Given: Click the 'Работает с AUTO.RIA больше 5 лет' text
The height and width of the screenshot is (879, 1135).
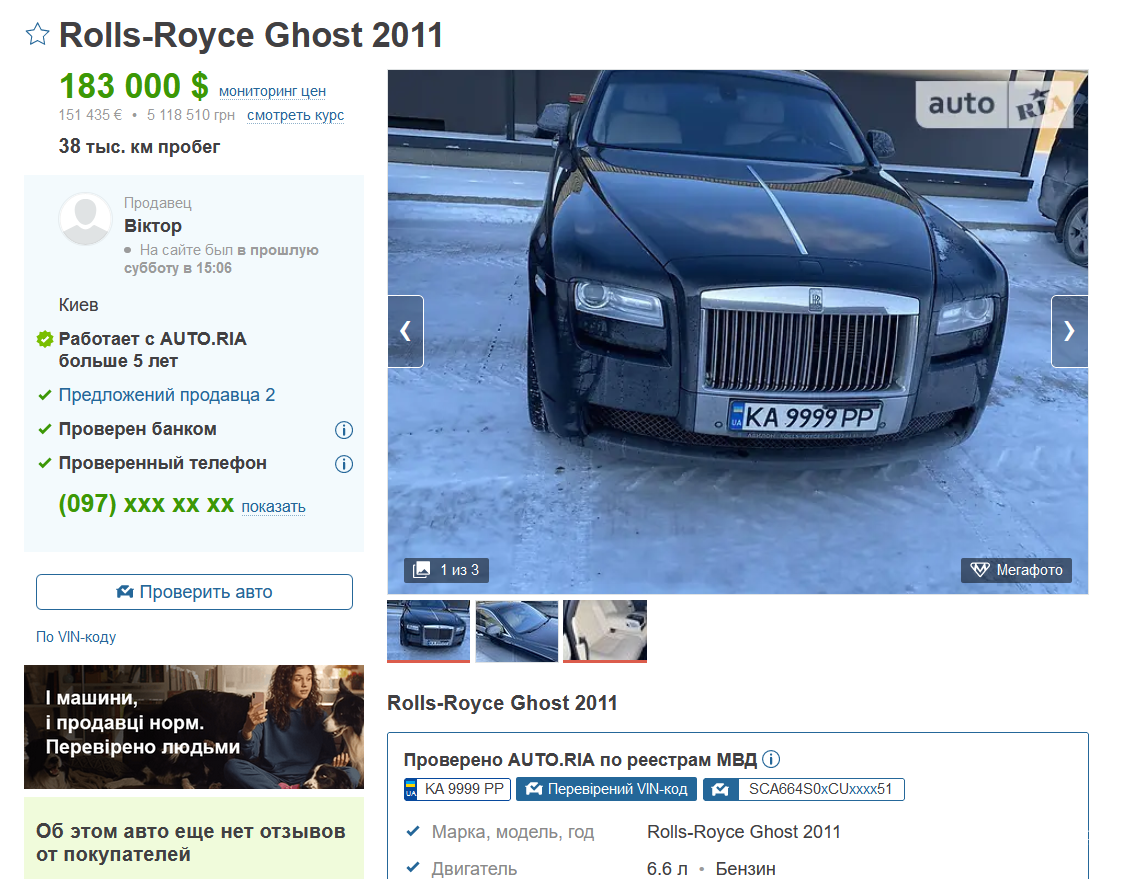Looking at the screenshot, I should point(153,350).
